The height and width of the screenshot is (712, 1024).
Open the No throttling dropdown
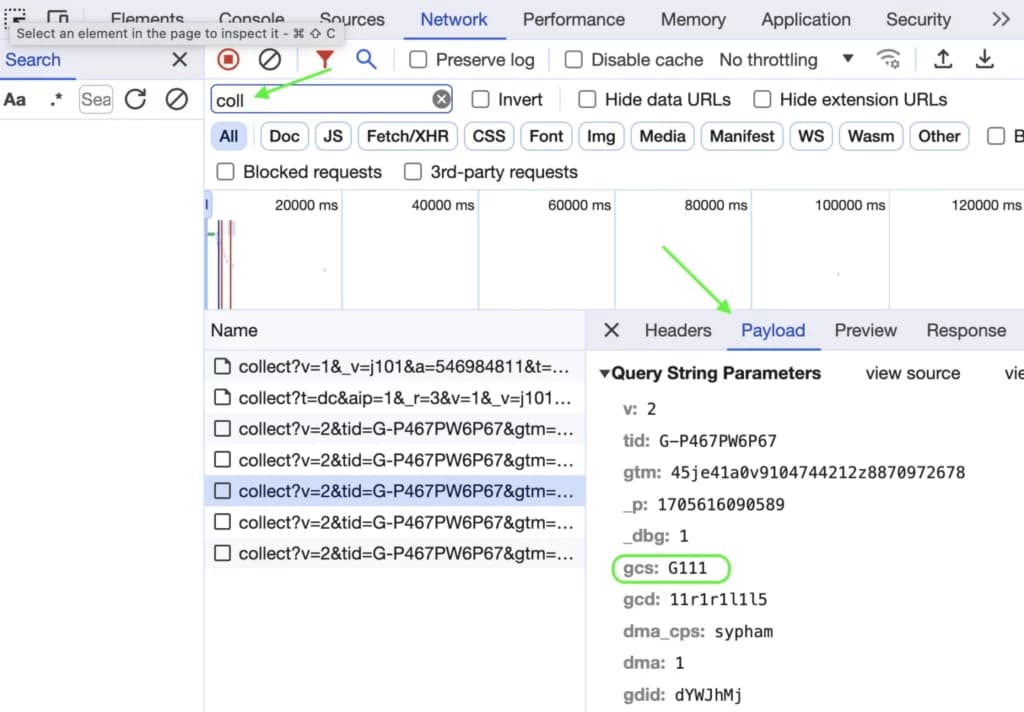(x=786, y=60)
